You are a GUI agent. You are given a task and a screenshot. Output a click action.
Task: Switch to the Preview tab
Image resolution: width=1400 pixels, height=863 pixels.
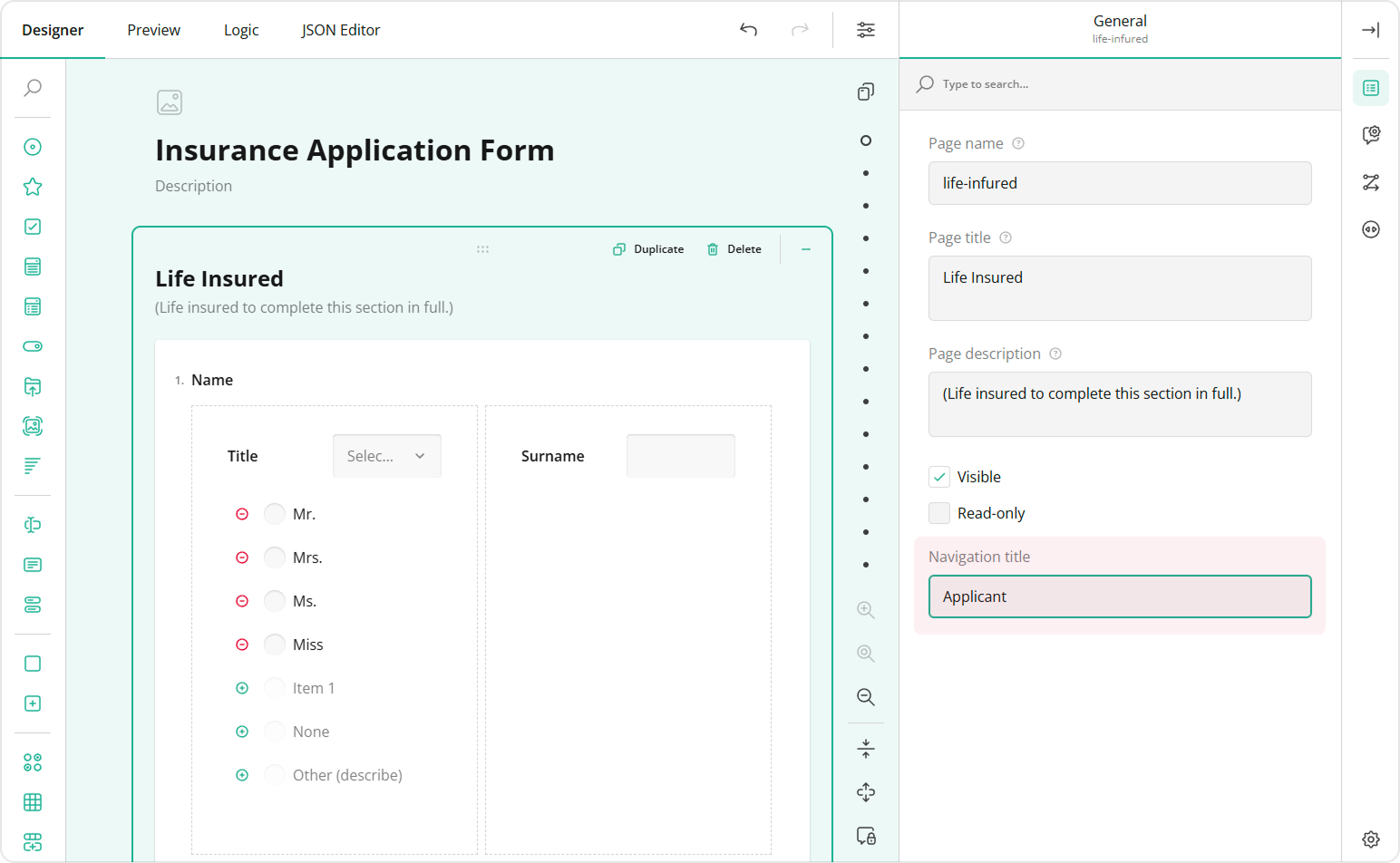pos(153,30)
